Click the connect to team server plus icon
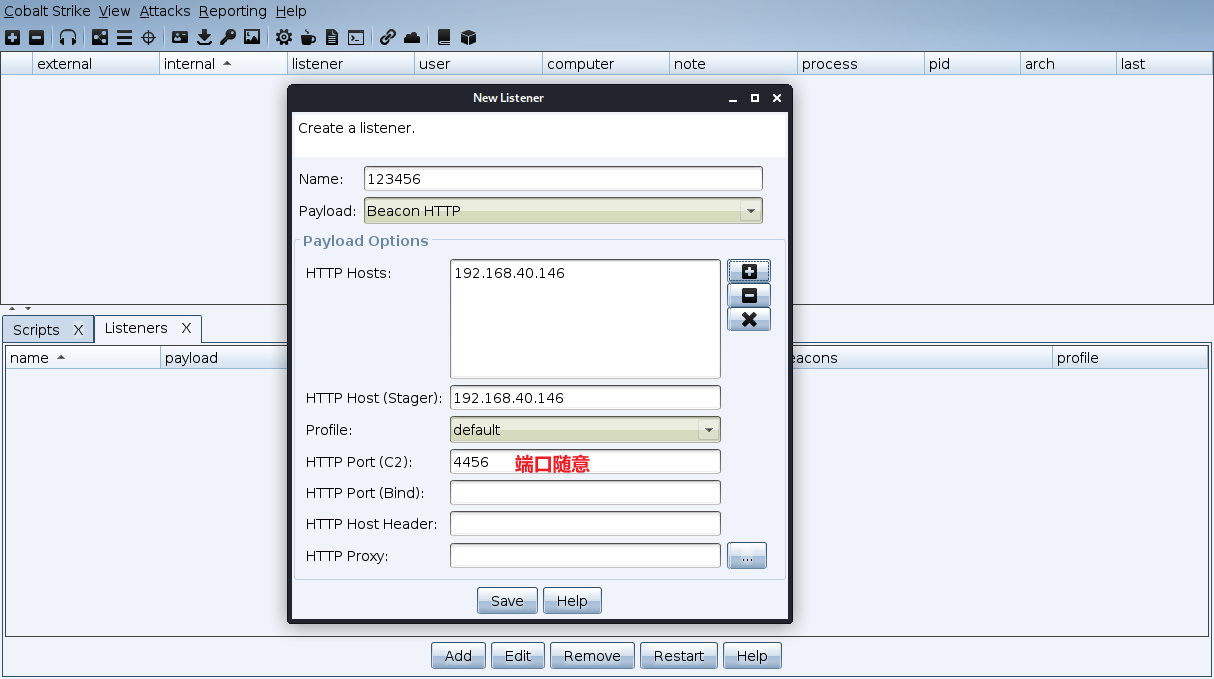 coord(12,38)
